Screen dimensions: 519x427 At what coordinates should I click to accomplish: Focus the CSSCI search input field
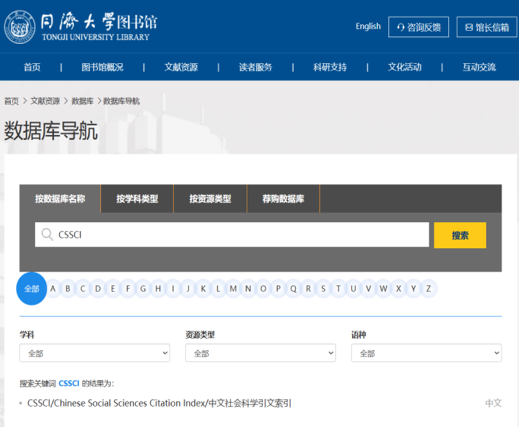[232, 235]
